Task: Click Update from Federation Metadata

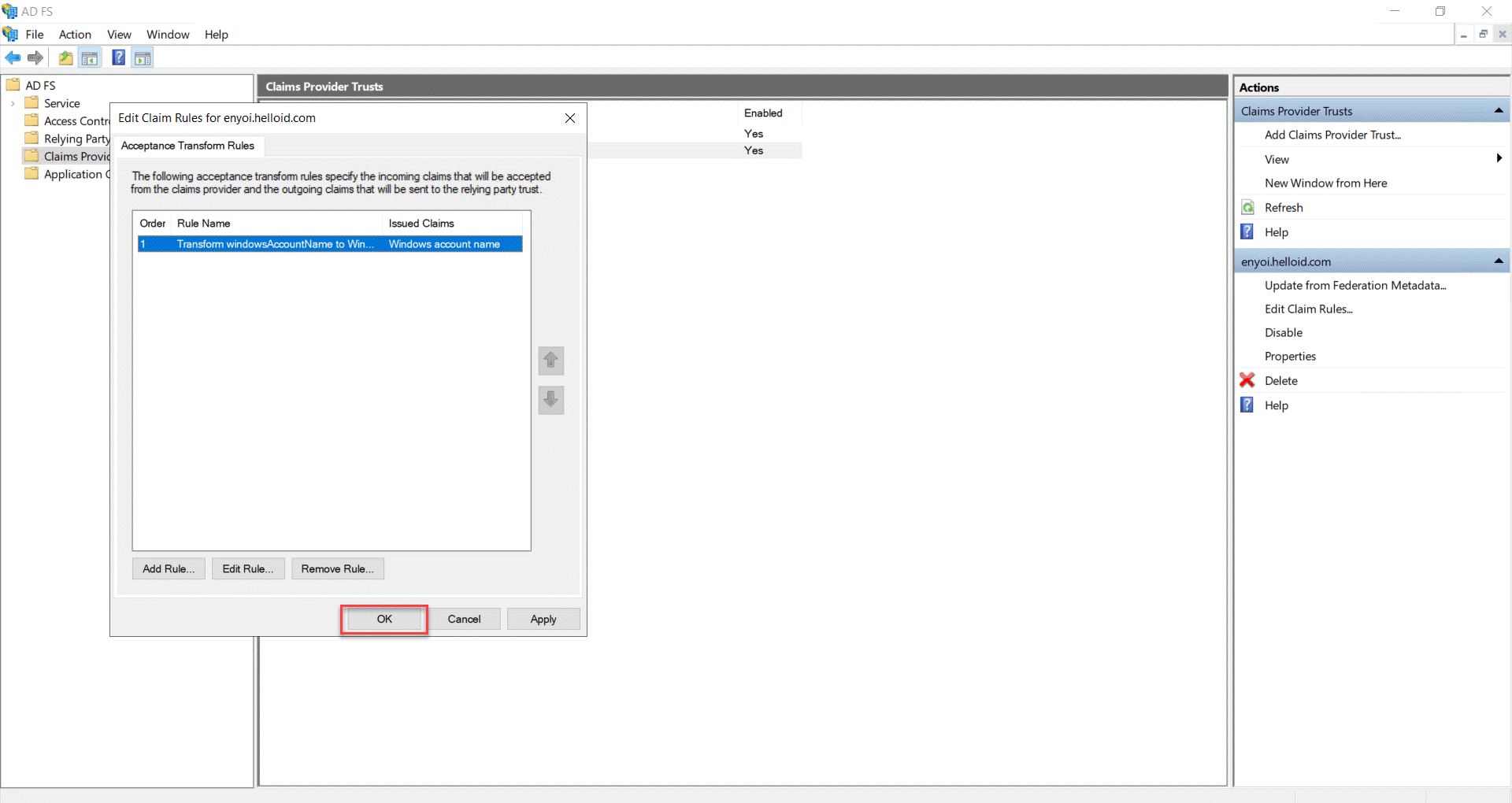Action: (x=1355, y=285)
